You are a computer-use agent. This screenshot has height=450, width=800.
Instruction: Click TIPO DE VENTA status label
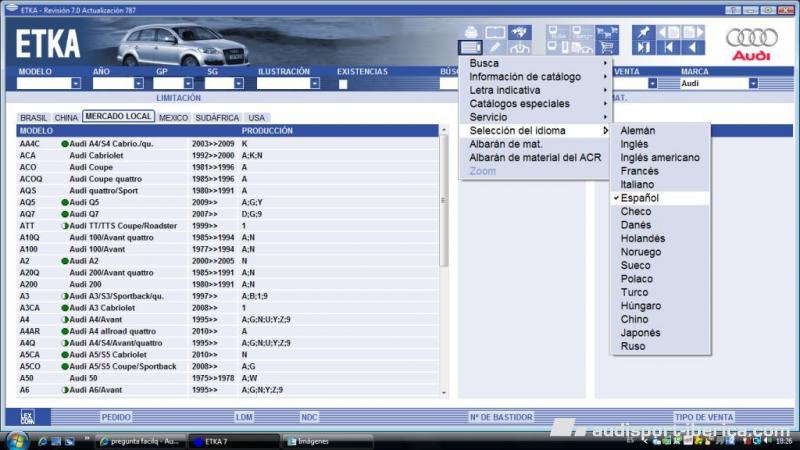click(704, 417)
